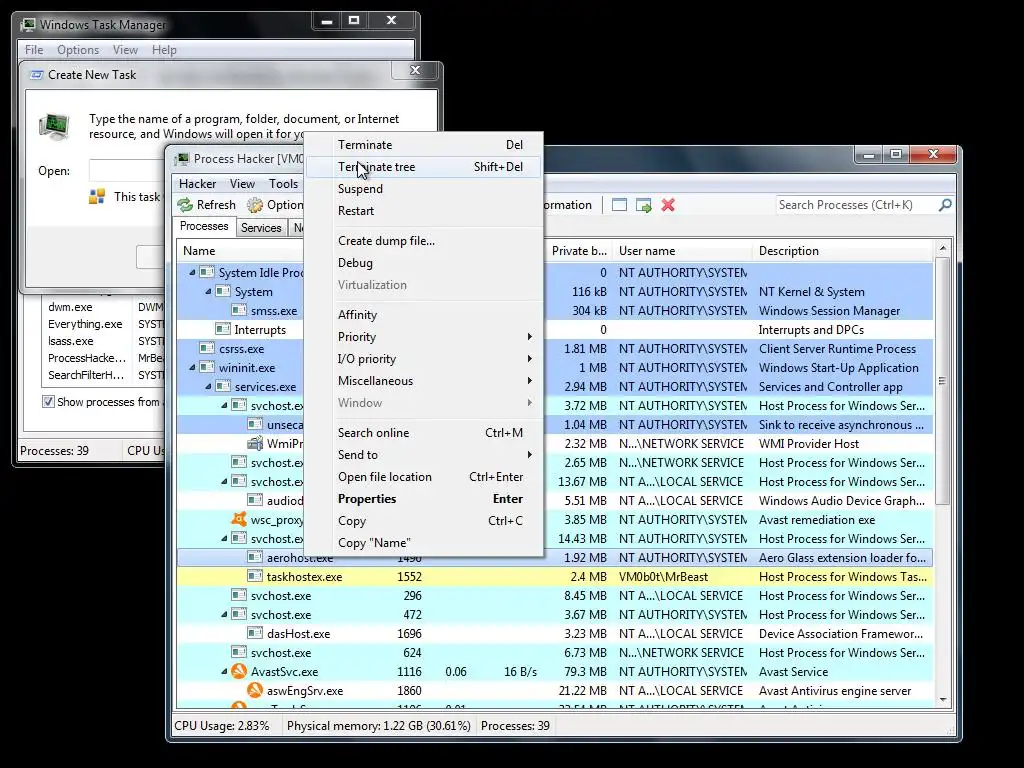Click the Refresh toolbar icon in Process Hacker
This screenshot has height=768, width=1024.
(185, 205)
